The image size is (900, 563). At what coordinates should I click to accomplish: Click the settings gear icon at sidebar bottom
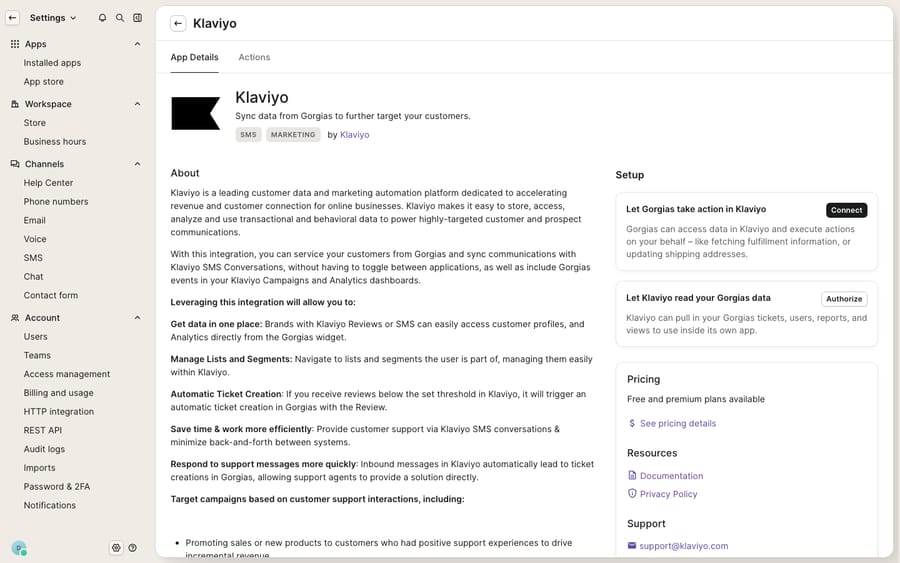[x=117, y=548]
